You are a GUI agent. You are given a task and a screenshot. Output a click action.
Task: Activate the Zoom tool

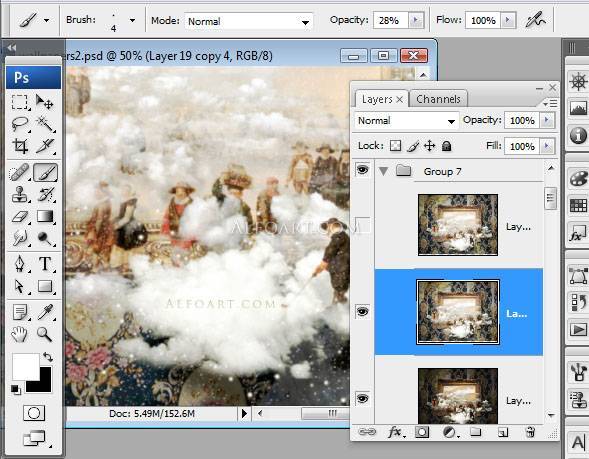coord(45,334)
